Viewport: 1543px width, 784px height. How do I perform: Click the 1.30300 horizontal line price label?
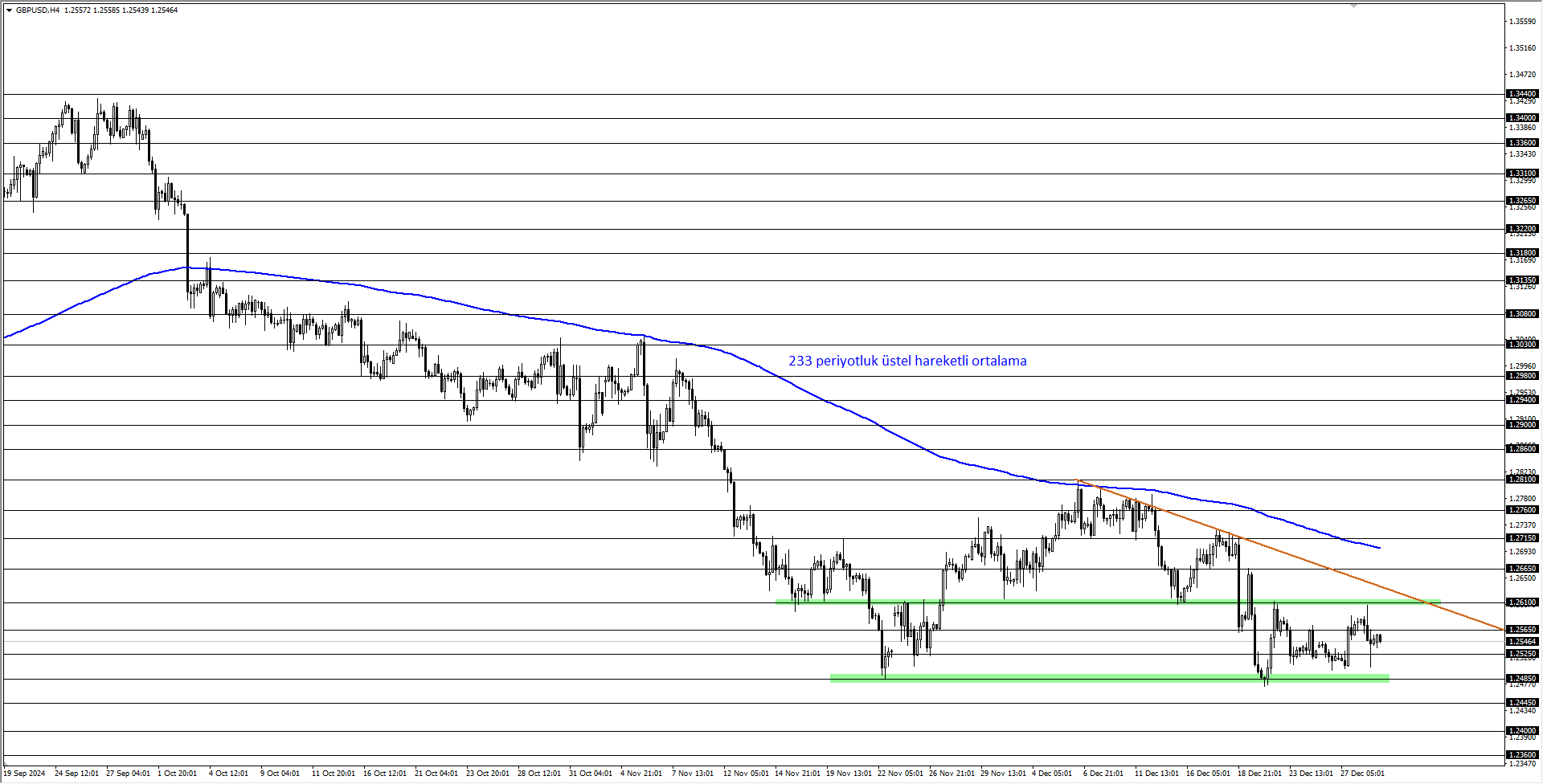1522,345
